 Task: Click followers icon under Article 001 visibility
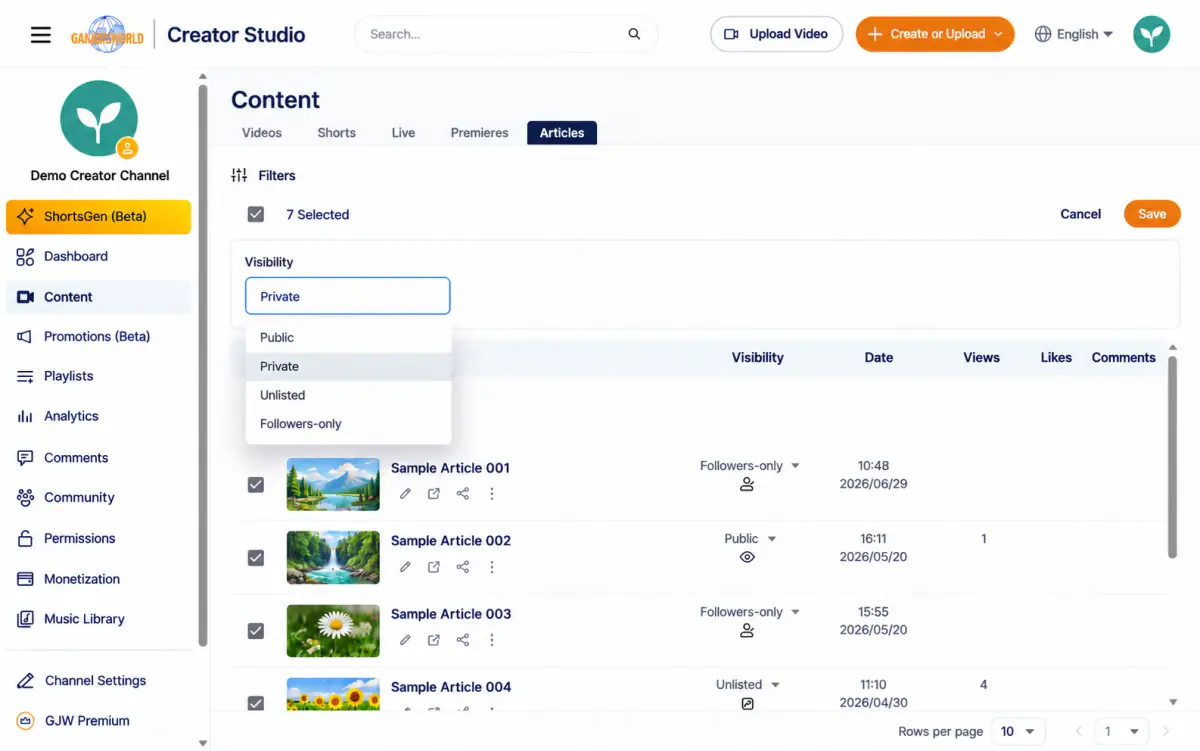(747, 485)
